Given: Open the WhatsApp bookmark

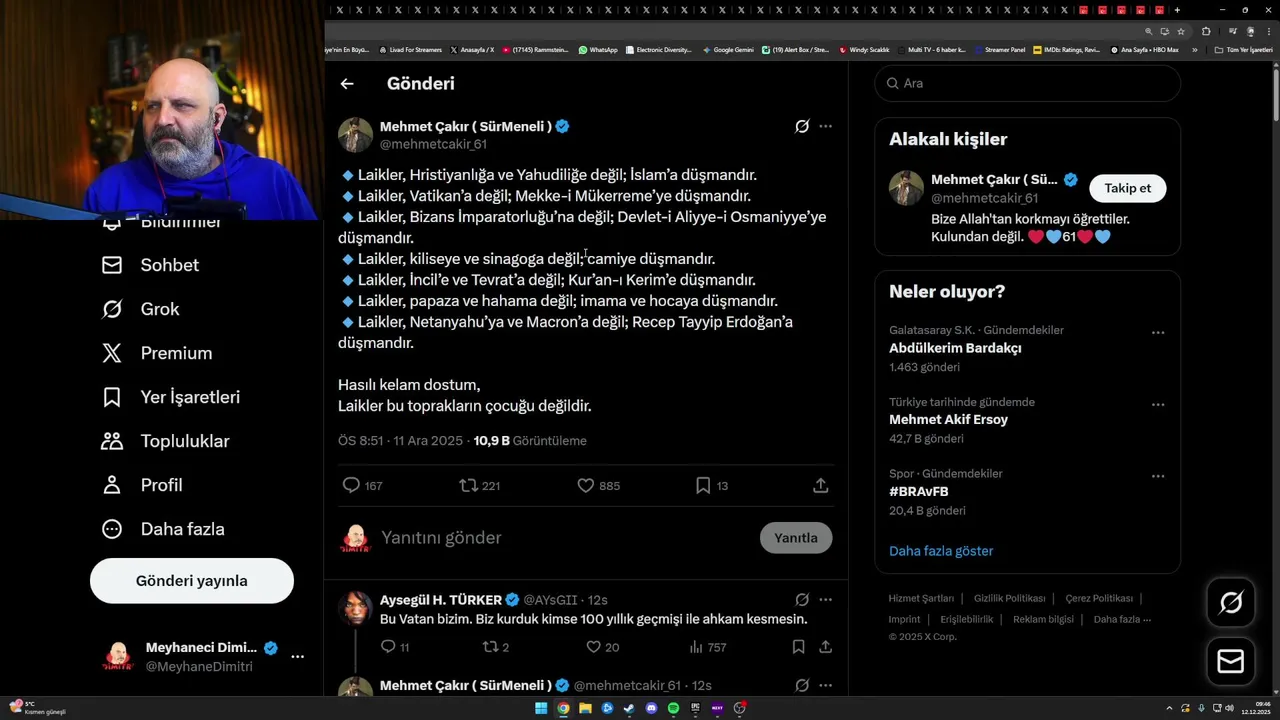Looking at the screenshot, I should (x=598, y=49).
